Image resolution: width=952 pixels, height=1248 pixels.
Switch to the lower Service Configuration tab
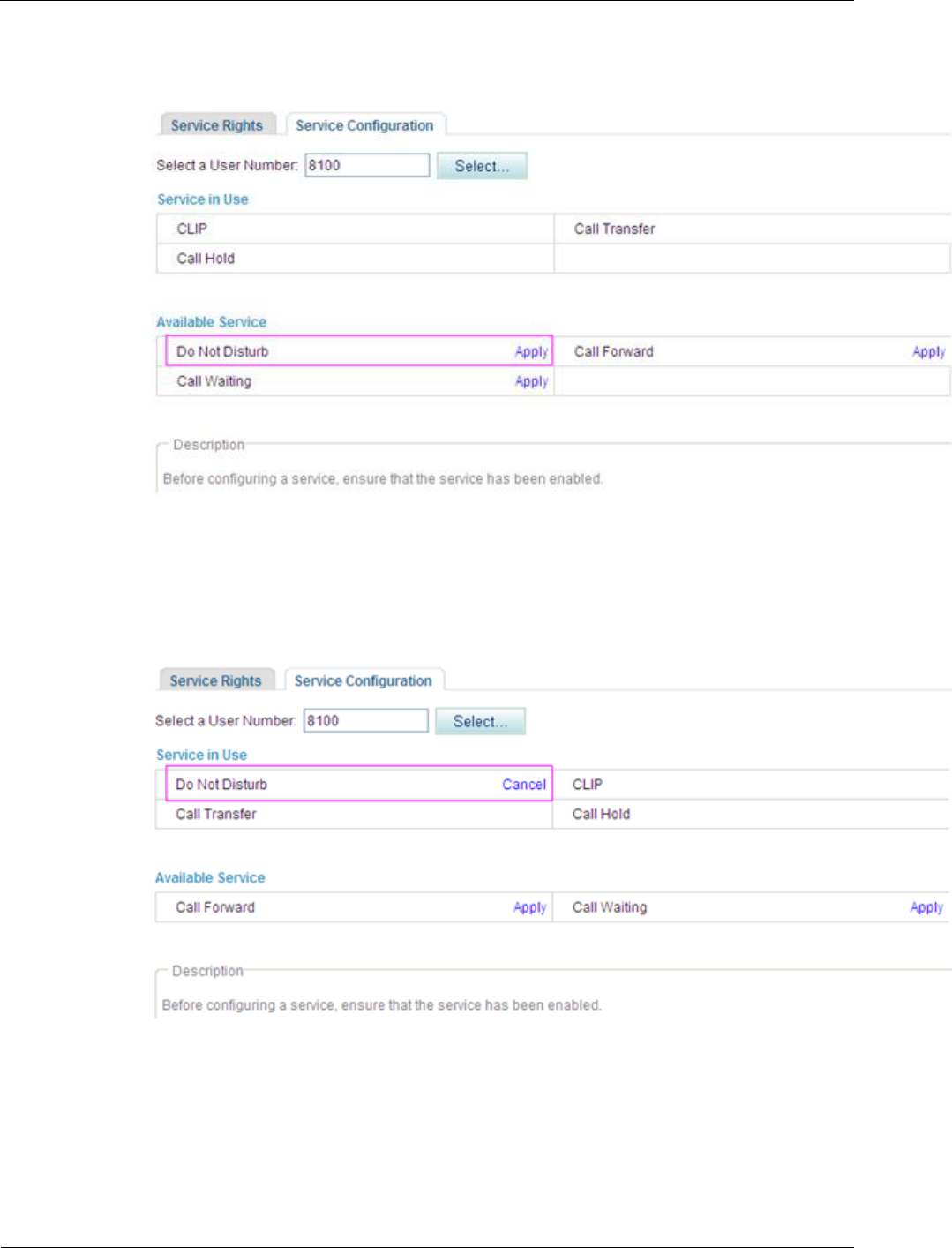point(364,680)
